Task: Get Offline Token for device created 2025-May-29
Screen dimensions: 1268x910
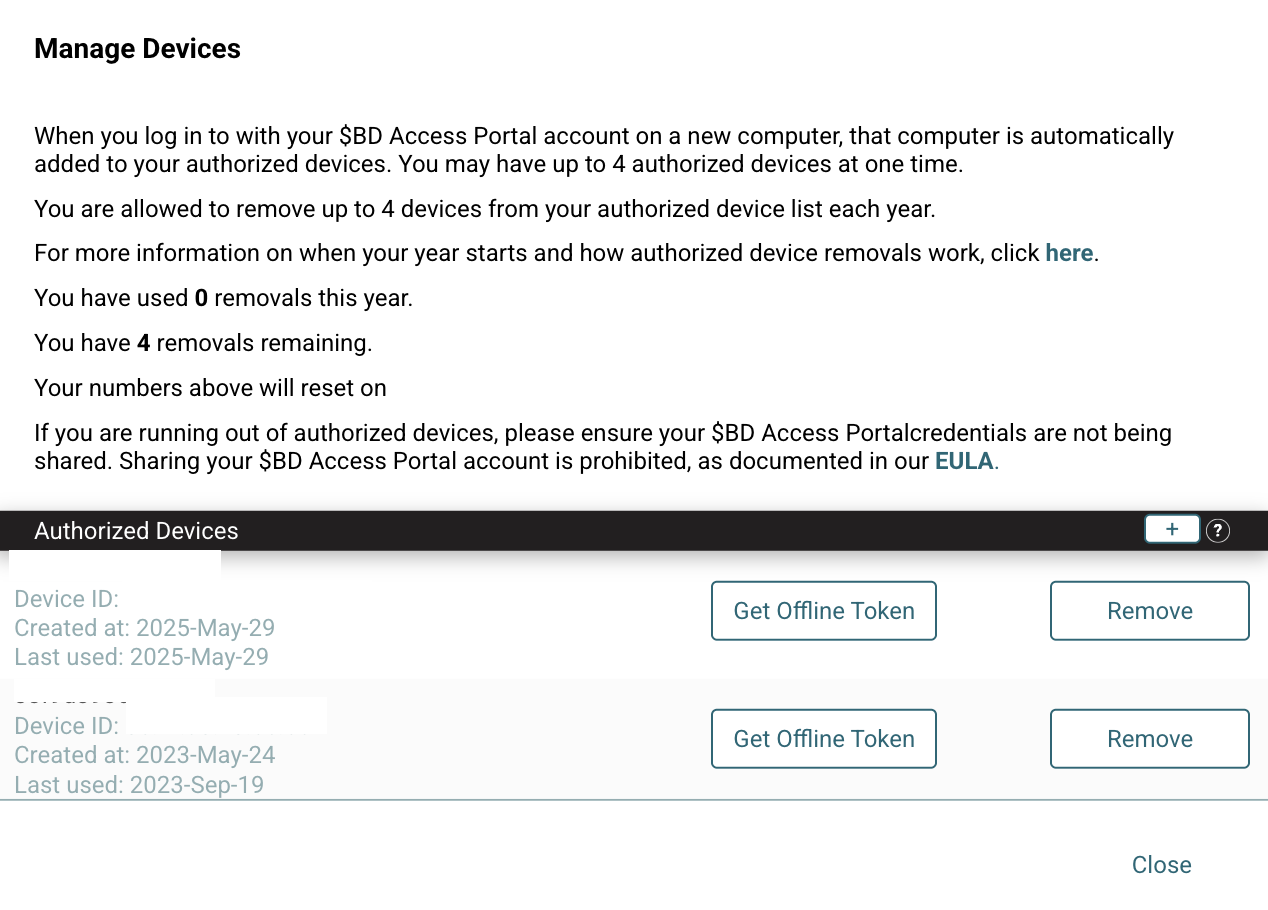Action: (x=823, y=611)
